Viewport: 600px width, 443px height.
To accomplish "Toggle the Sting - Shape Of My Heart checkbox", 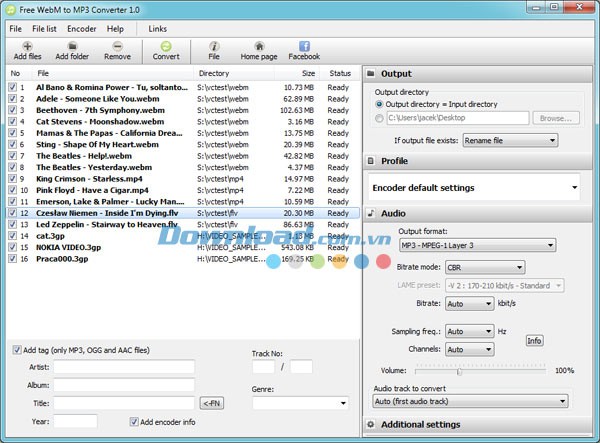I will point(12,144).
